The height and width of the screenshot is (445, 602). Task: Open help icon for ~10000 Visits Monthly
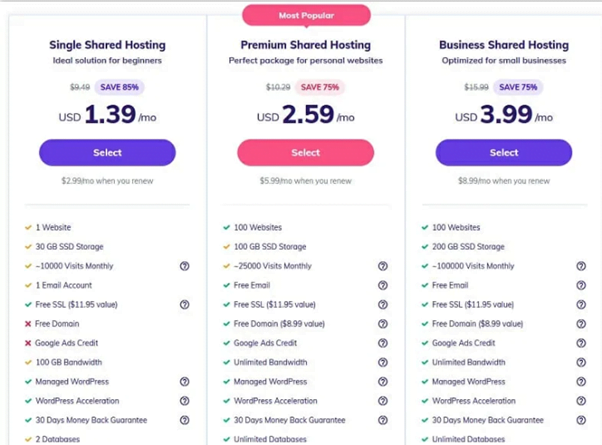[185, 266]
